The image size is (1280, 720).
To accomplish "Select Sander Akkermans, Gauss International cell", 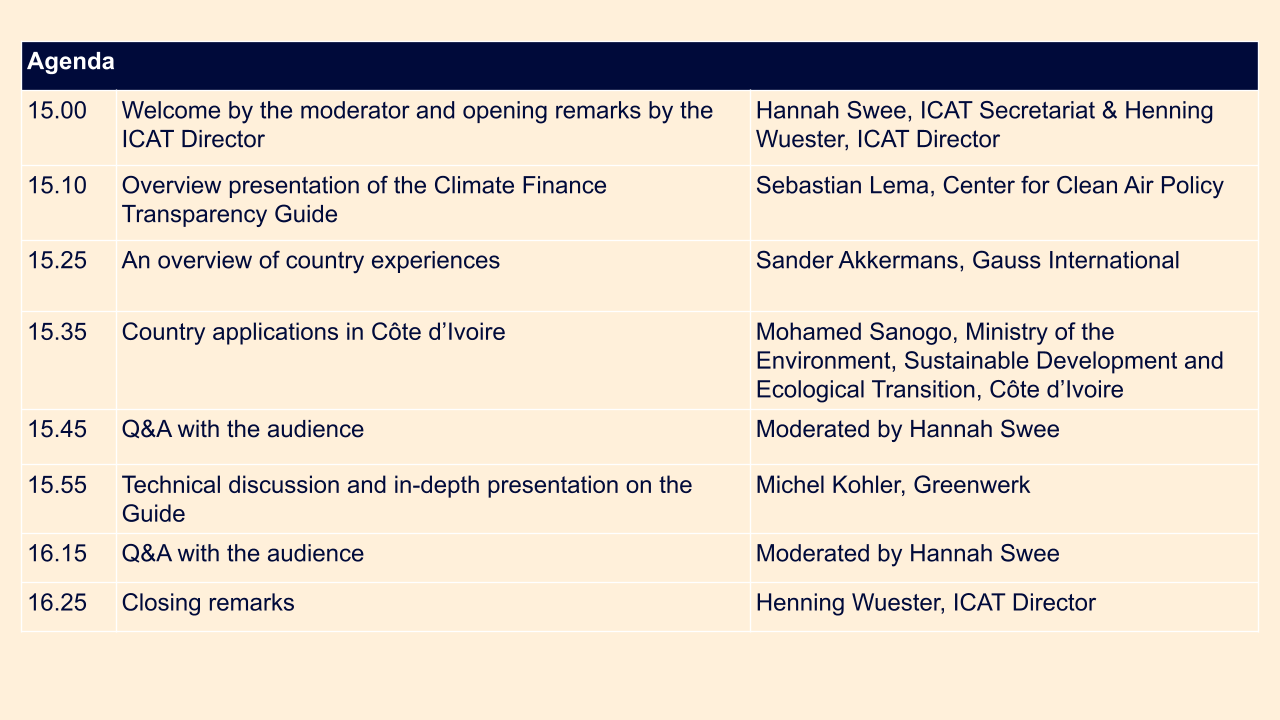I will (x=1004, y=276).
